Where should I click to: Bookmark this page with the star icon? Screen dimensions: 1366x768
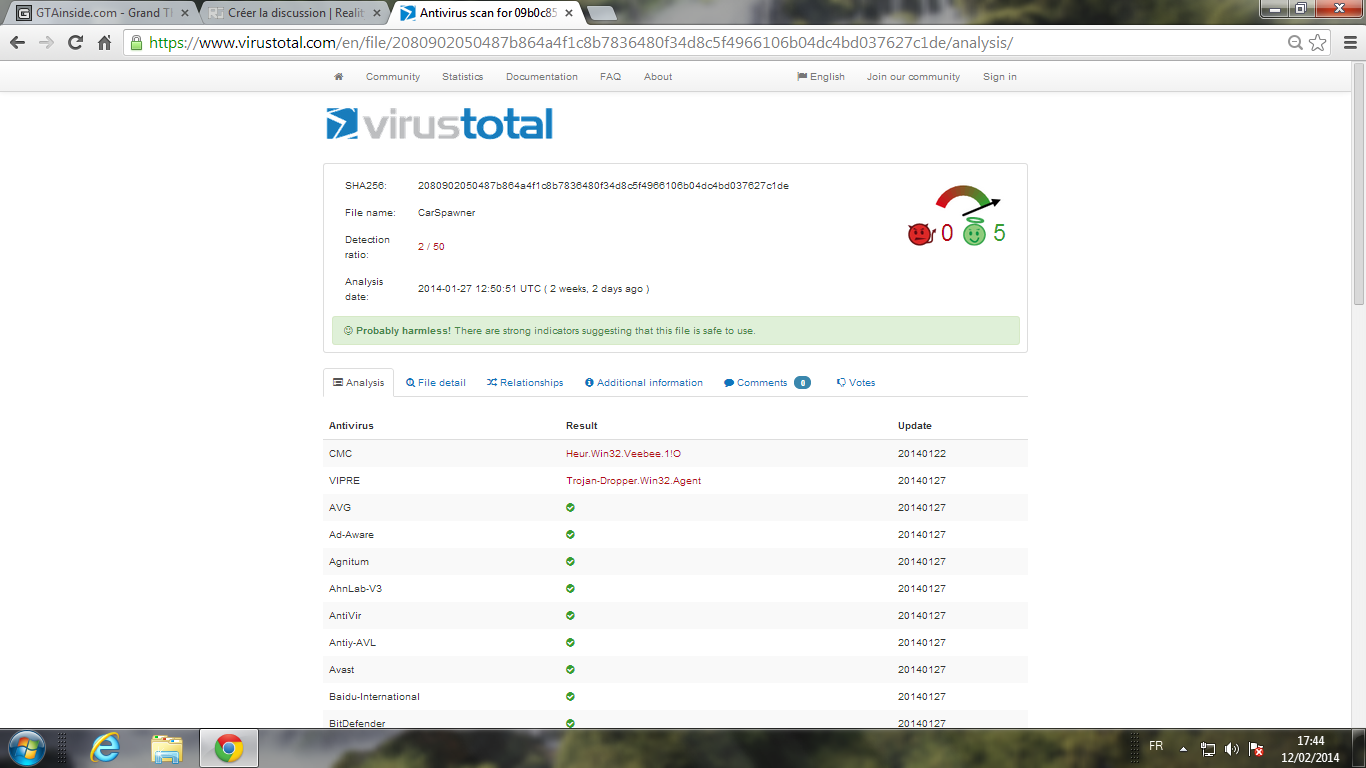tap(1318, 43)
